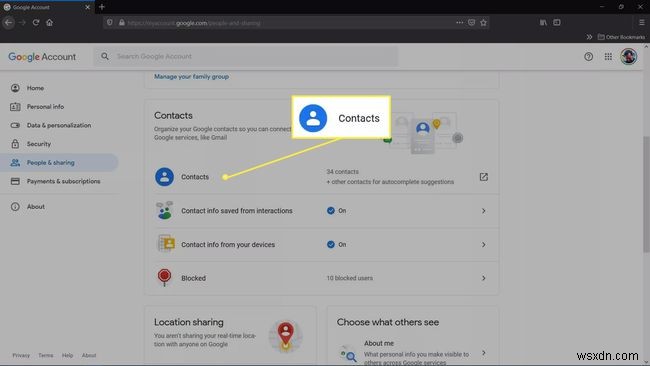Image resolution: width=650 pixels, height=366 pixels.
Task: Open the Other Bookmarks folder
Action: click(621, 37)
